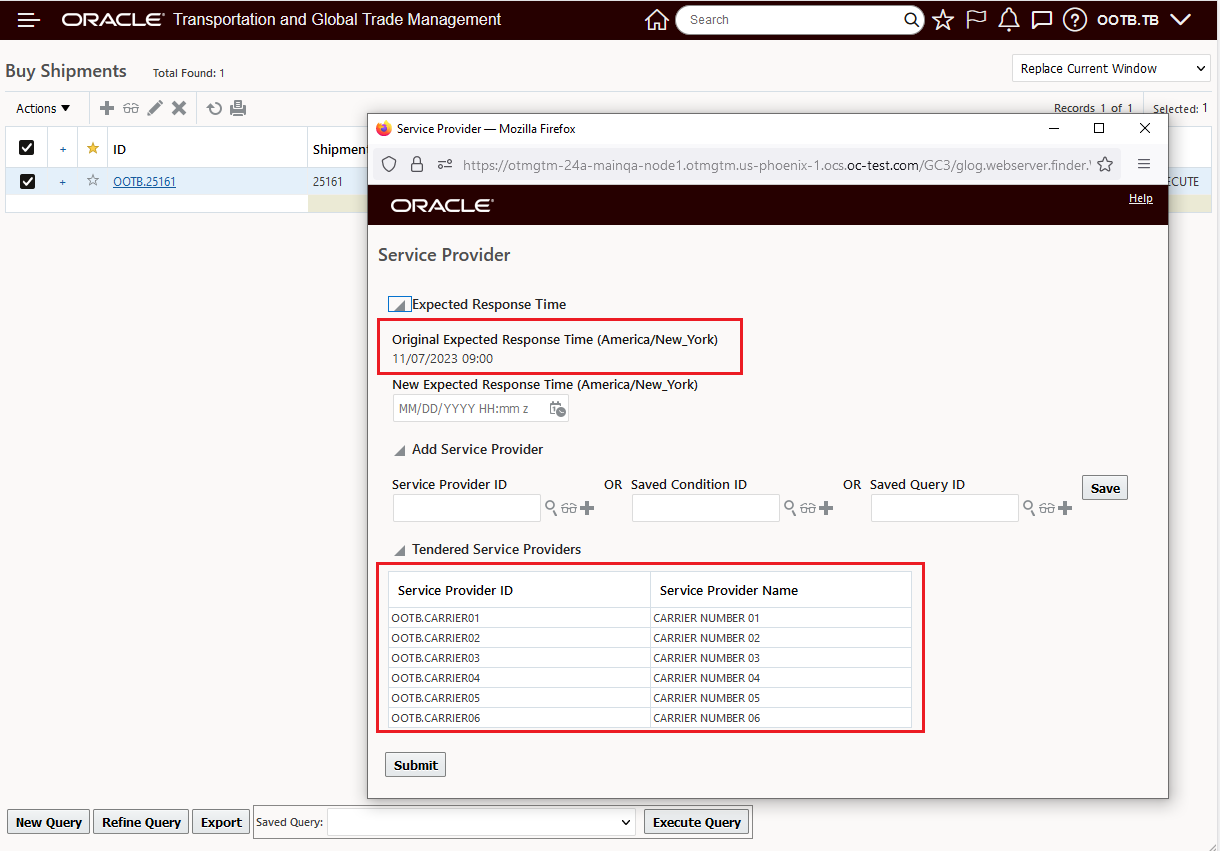Search Saved Query ID with magnifier
This screenshot has height=851, width=1220.
tap(1028, 508)
